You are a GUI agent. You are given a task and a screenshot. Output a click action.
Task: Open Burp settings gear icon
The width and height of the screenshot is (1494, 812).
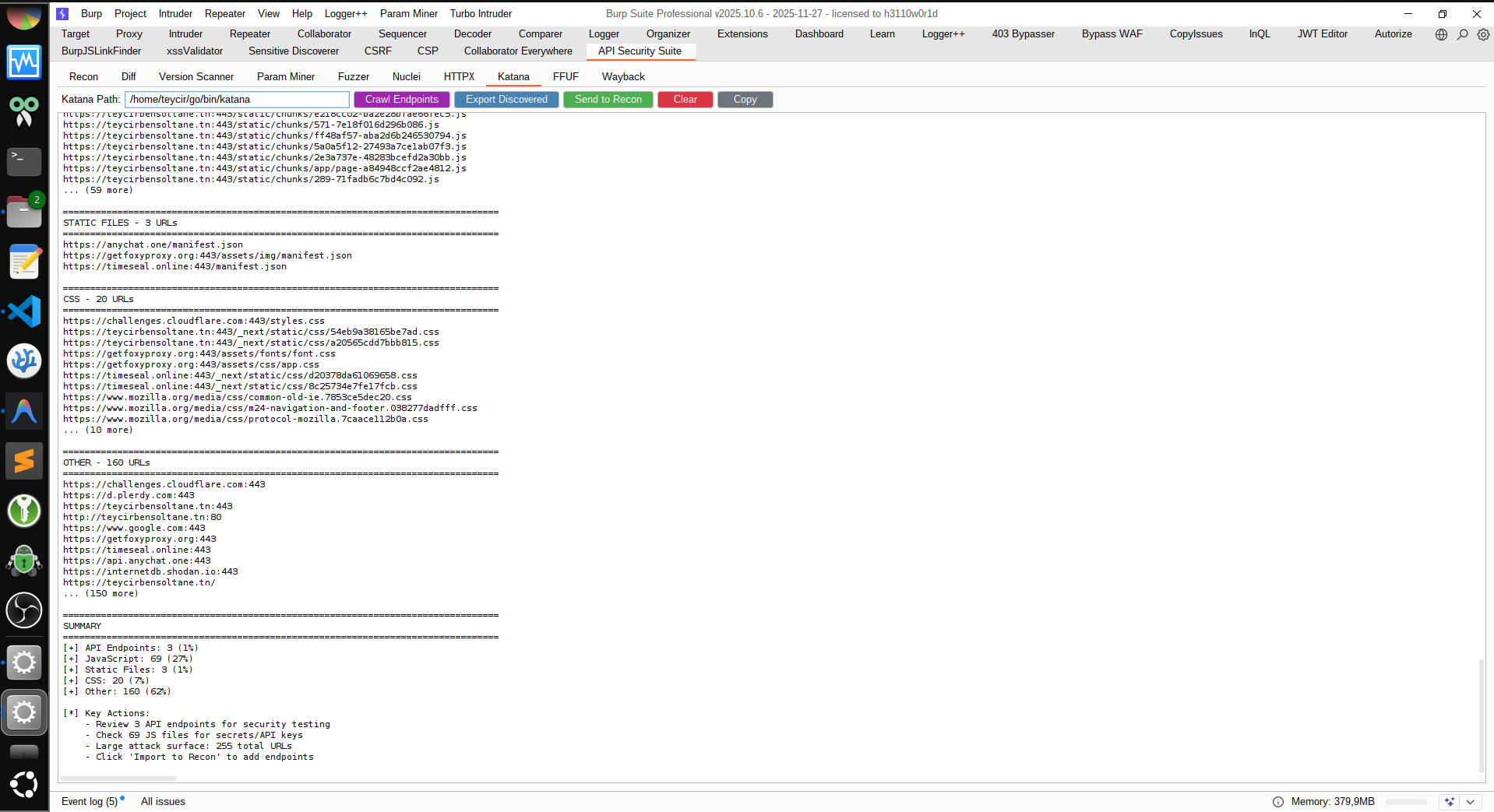coord(1483,34)
